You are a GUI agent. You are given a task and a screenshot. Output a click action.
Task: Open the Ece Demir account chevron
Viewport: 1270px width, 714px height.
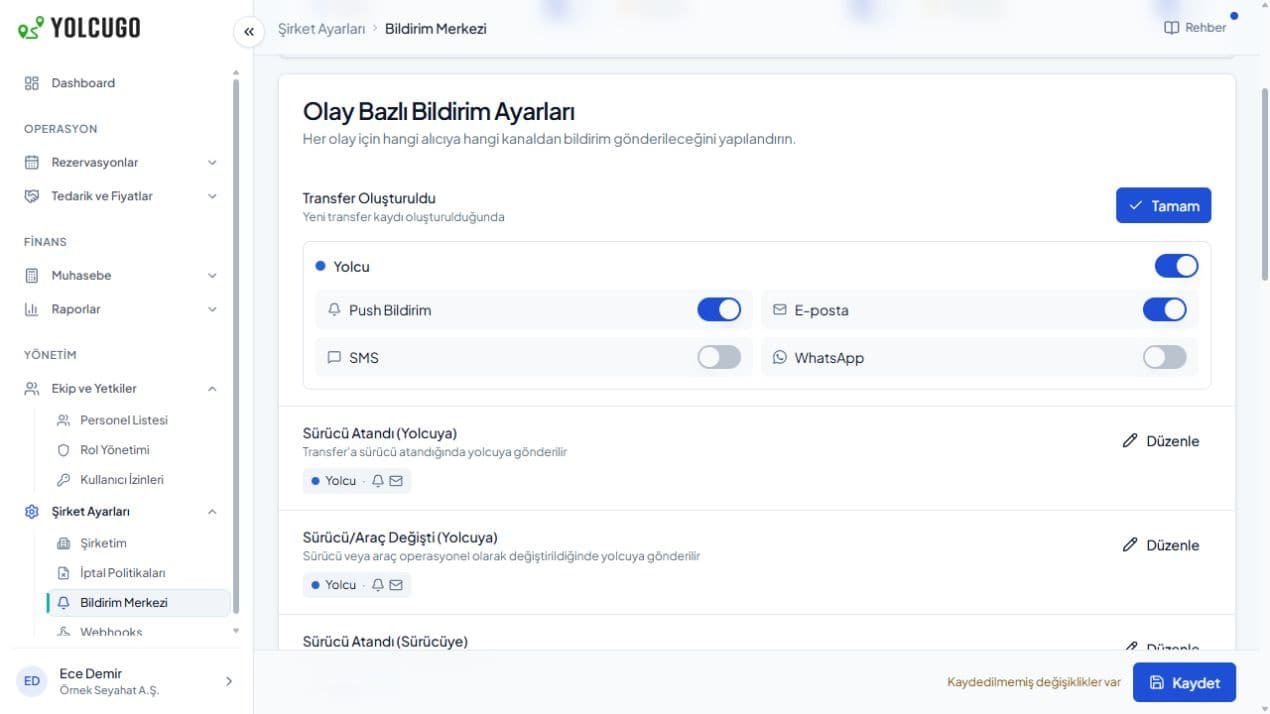point(228,681)
